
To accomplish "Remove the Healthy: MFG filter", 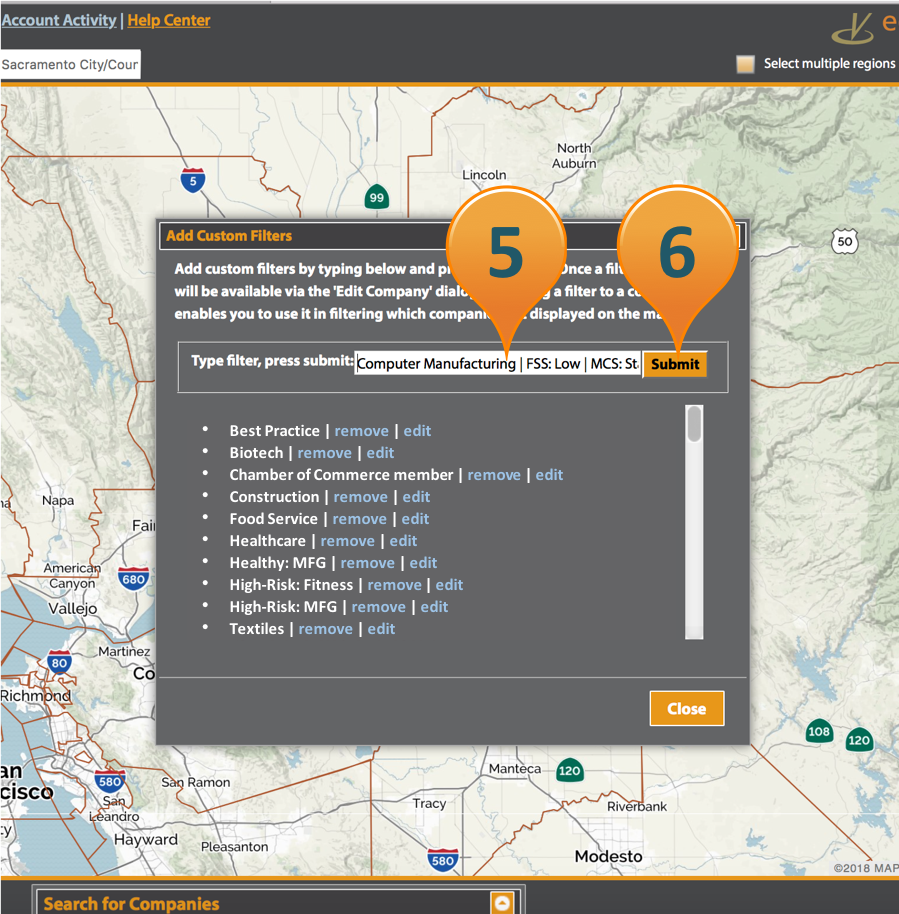I will point(367,563).
